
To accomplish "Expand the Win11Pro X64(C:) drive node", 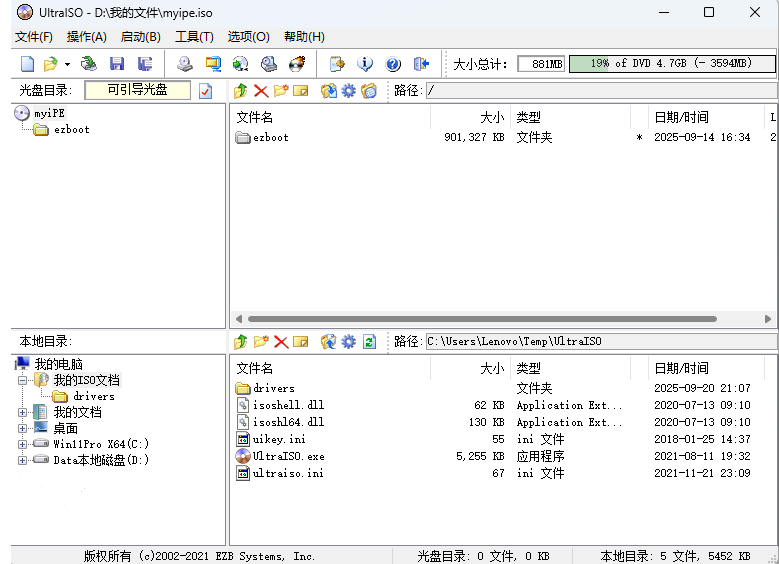I will [22, 444].
